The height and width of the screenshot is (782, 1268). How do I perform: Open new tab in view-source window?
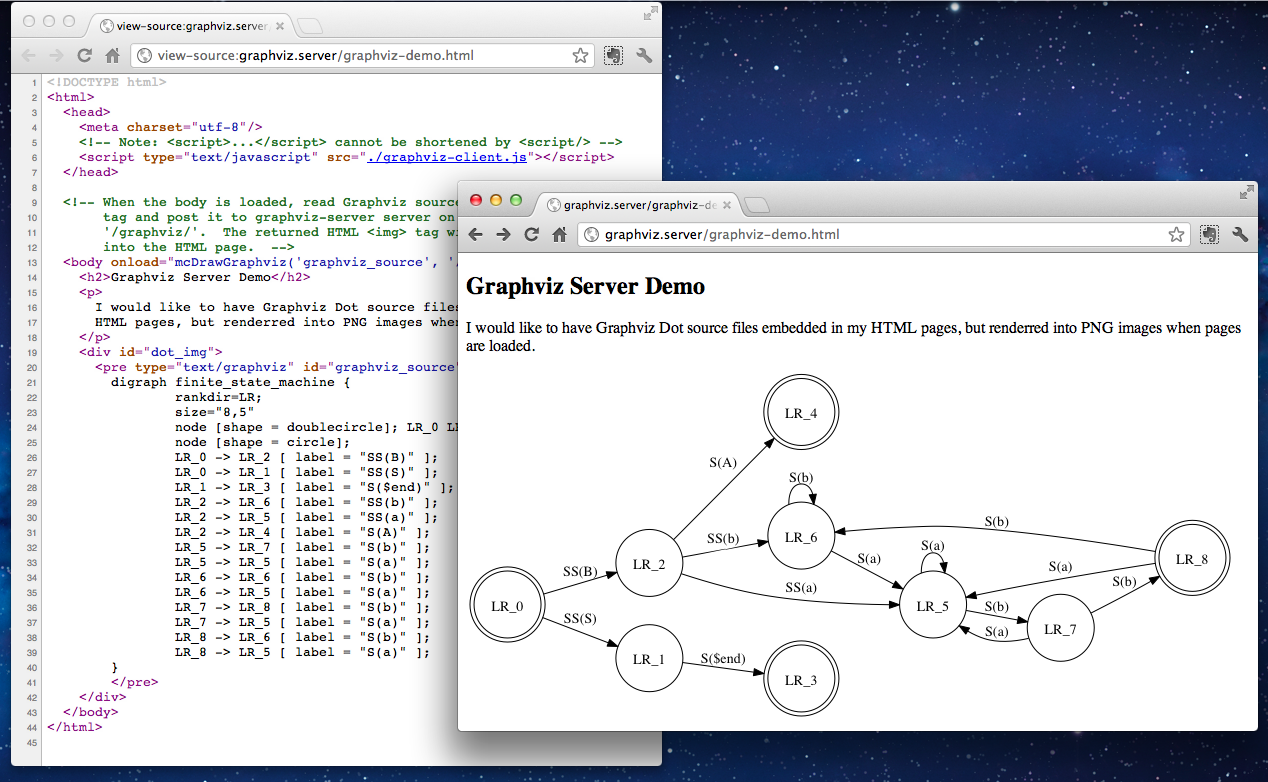pyautogui.click(x=310, y=27)
